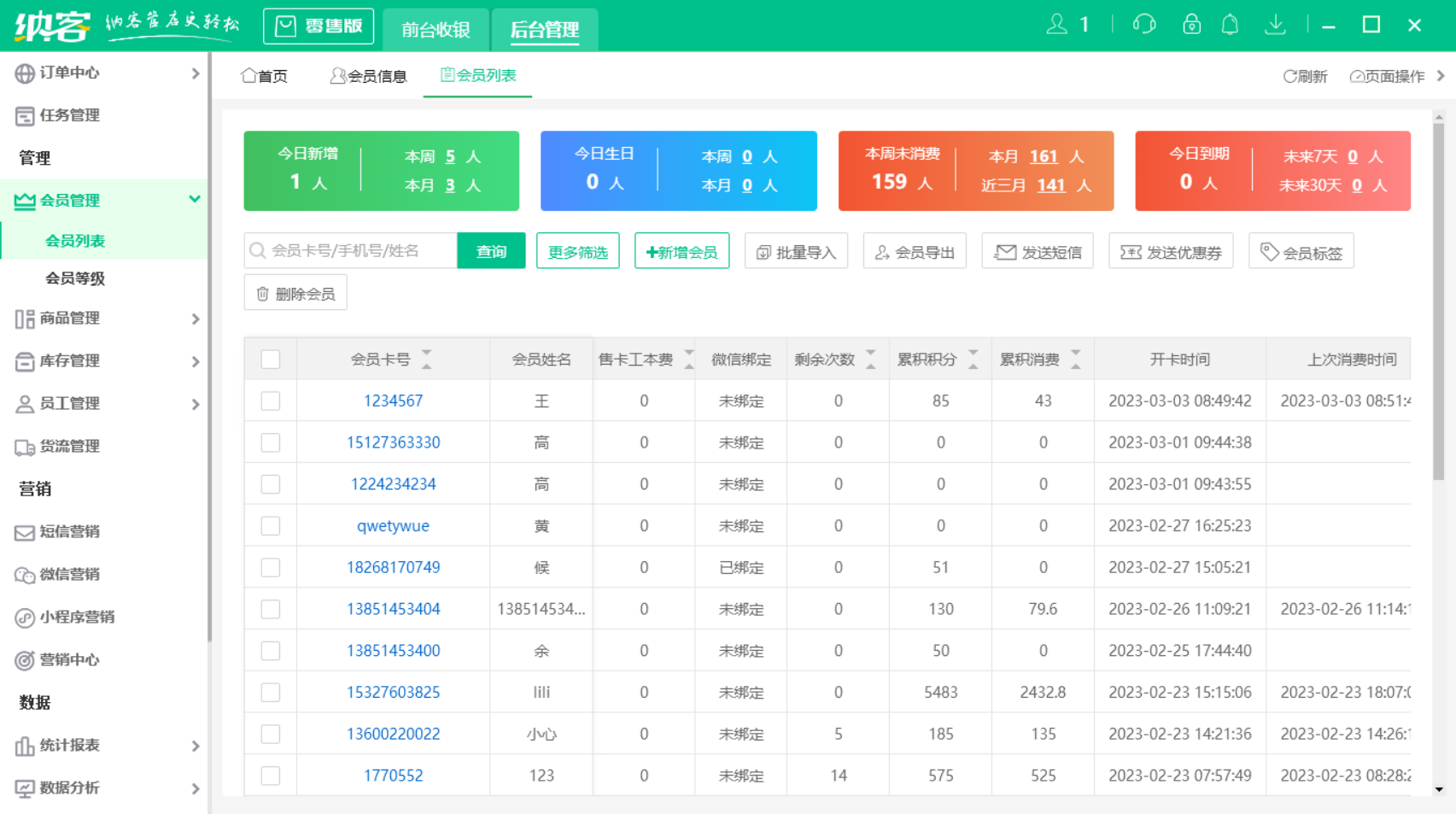Open the 营销中心 marketing center
This screenshot has height=814, width=1456.
point(67,659)
